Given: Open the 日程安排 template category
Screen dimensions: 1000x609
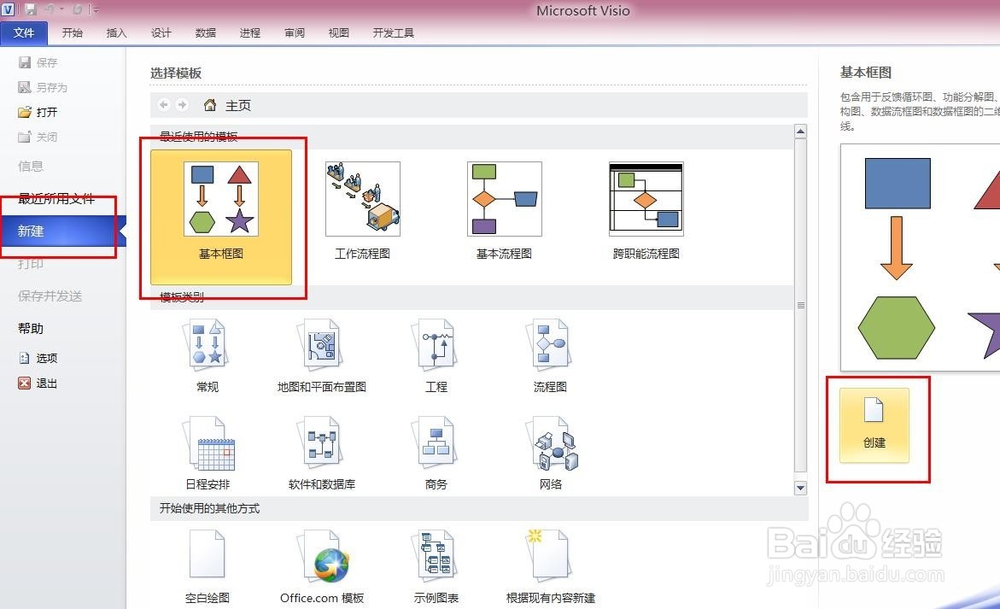Looking at the screenshot, I should 207,453.
